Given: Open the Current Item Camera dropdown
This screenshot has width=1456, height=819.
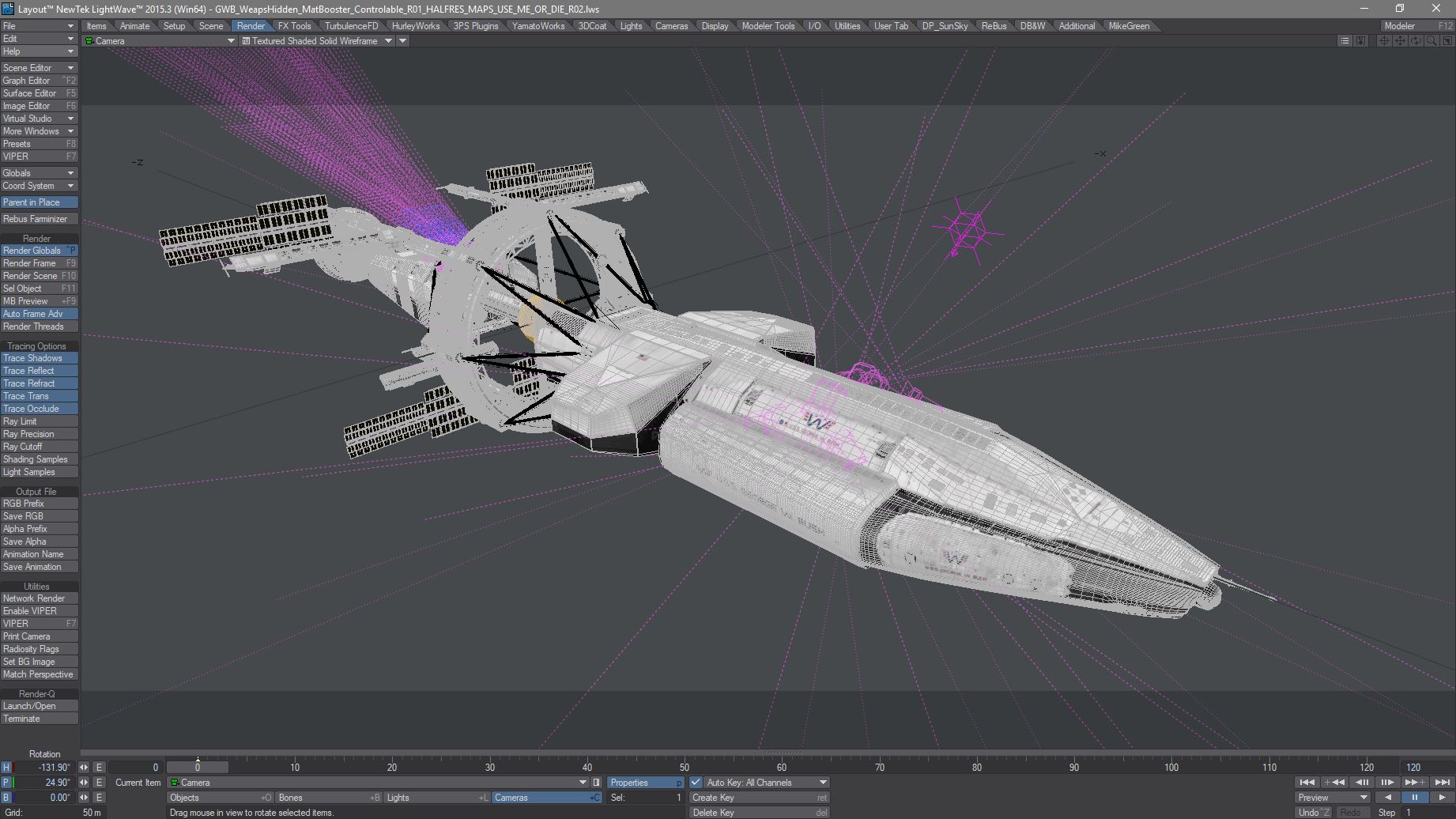Looking at the screenshot, I should click(x=583, y=783).
